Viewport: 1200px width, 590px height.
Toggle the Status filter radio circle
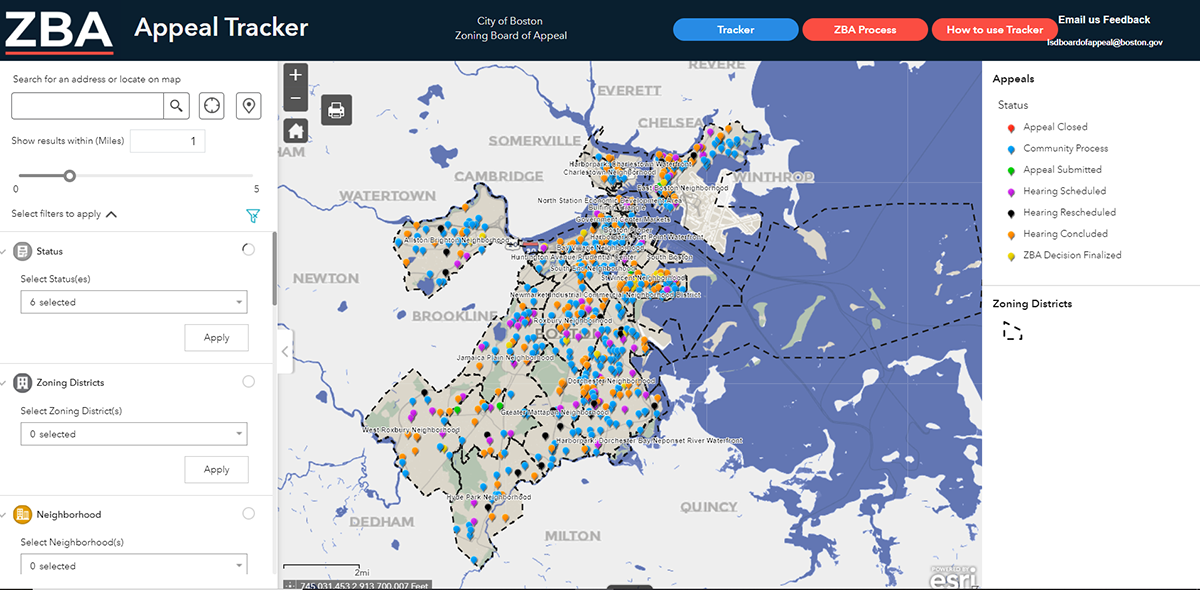tap(248, 250)
